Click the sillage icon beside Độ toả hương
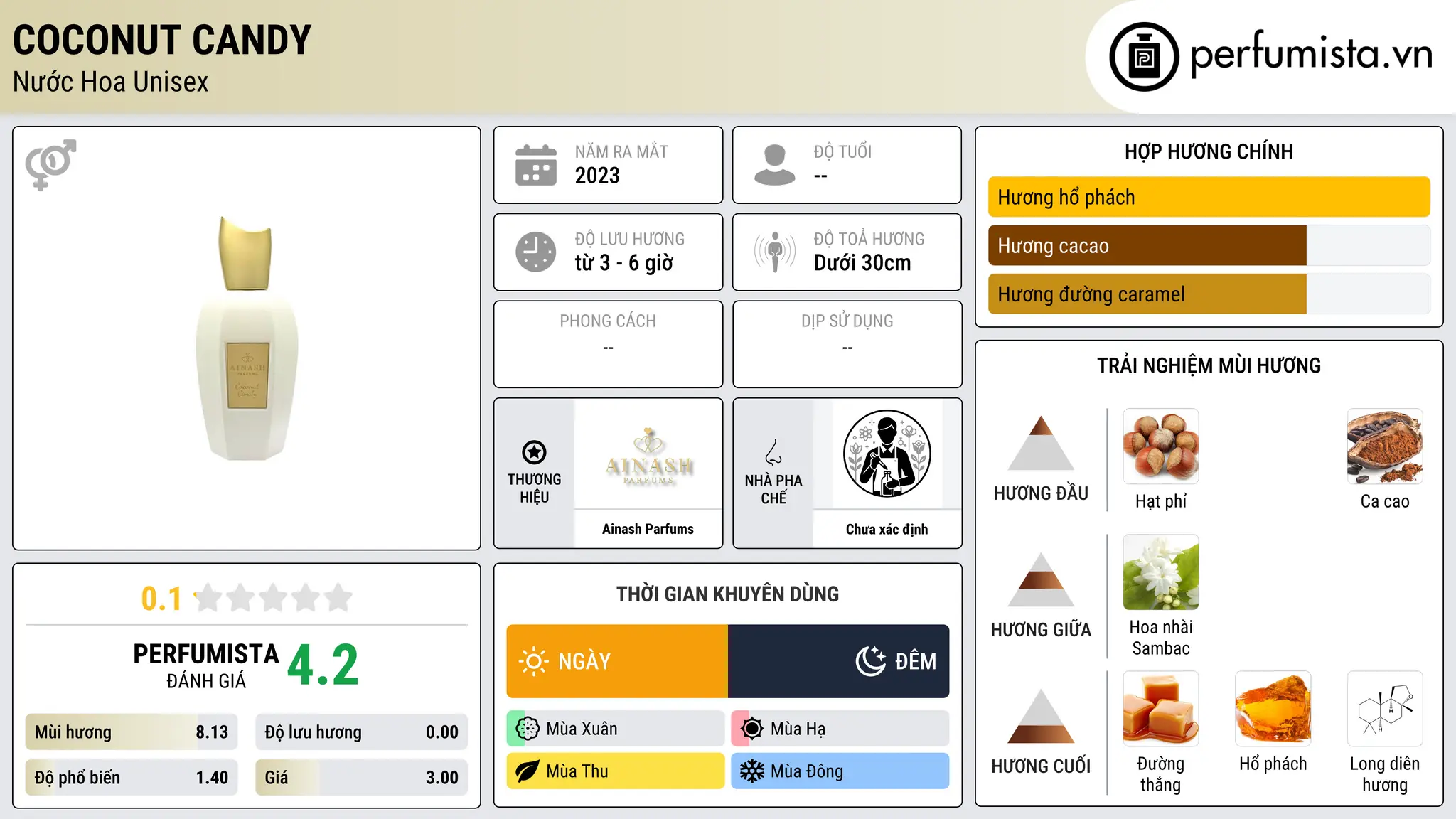The image size is (1456, 819). pyautogui.click(x=775, y=252)
